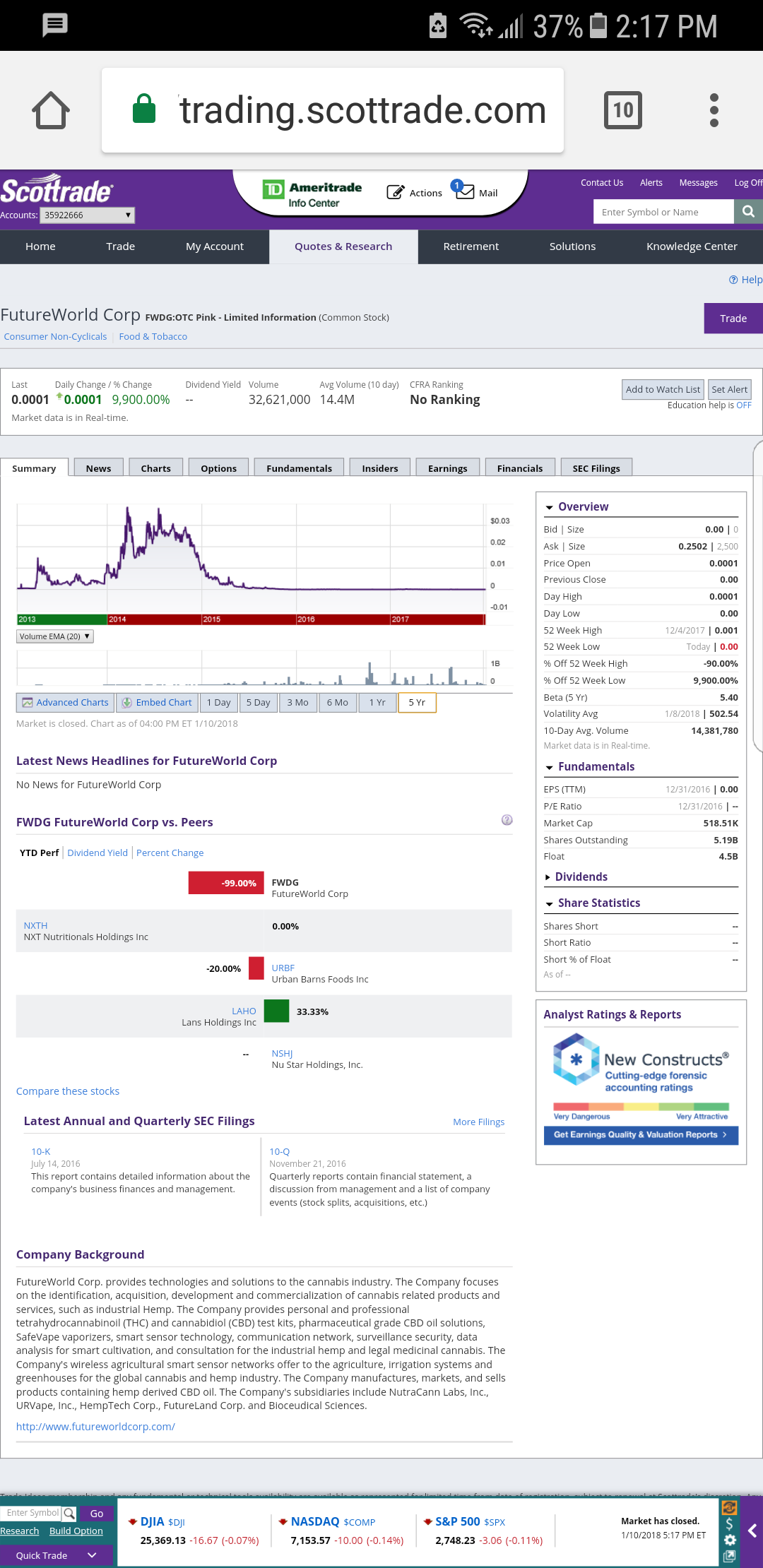Image resolution: width=763 pixels, height=1568 pixels.
Task: Click the search magnifier next to symbol field
Action: [x=748, y=211]
